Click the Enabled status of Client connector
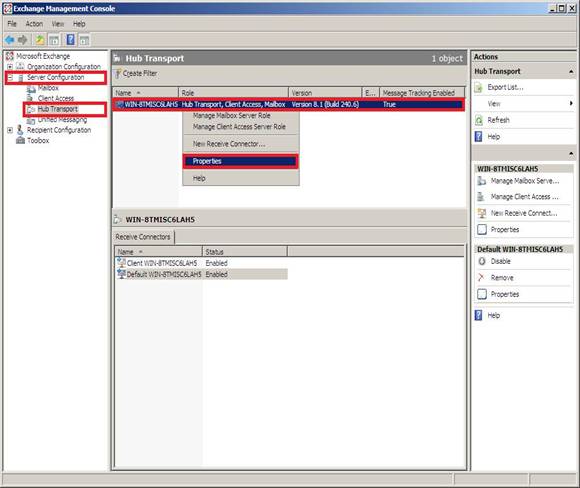 point(217,263)
